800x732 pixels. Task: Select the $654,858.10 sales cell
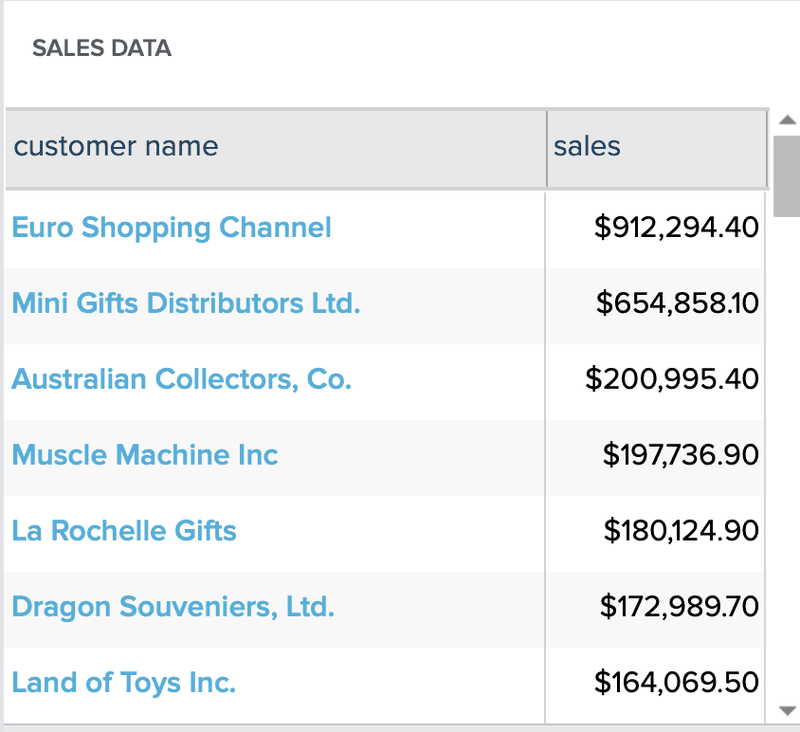point(677,303)
